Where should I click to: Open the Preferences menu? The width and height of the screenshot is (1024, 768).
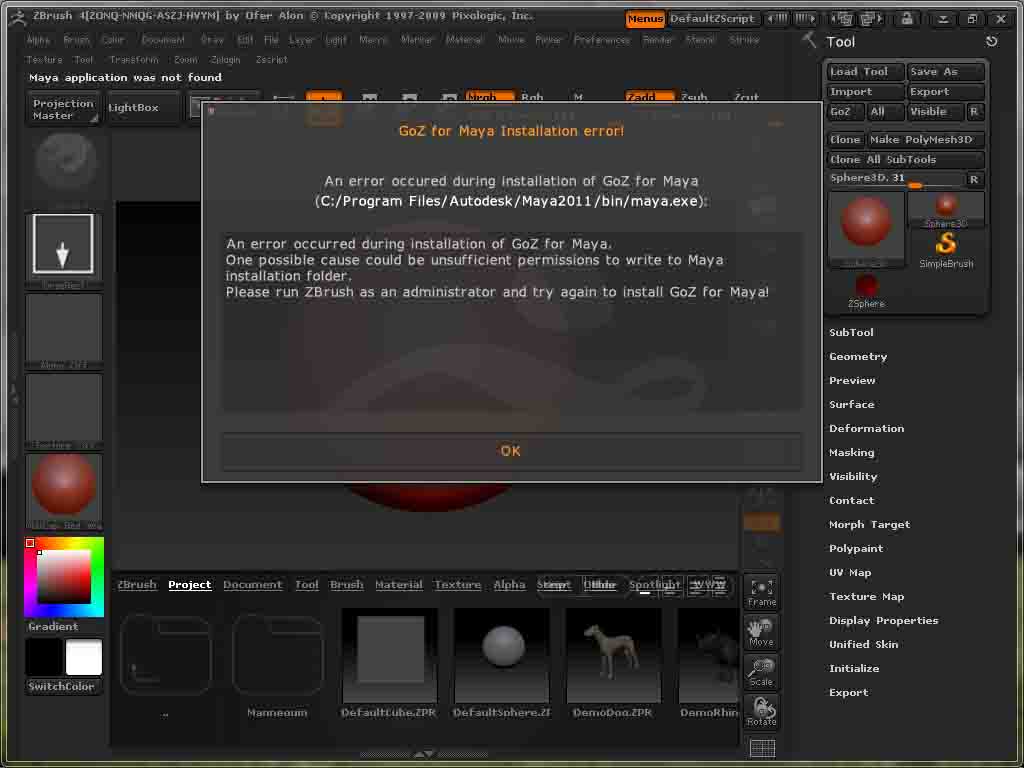click(x=601, y=40)
